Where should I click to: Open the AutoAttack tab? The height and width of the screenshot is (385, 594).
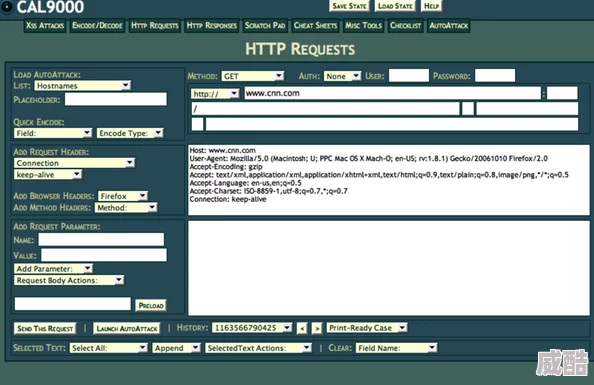[x=449, y=26]
